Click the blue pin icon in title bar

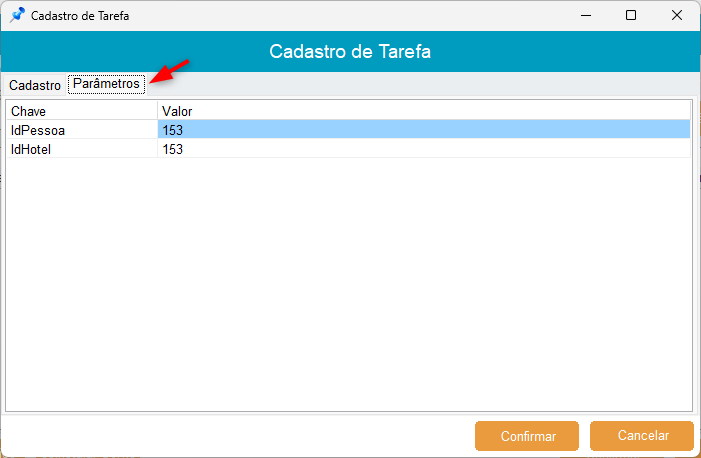17,16
